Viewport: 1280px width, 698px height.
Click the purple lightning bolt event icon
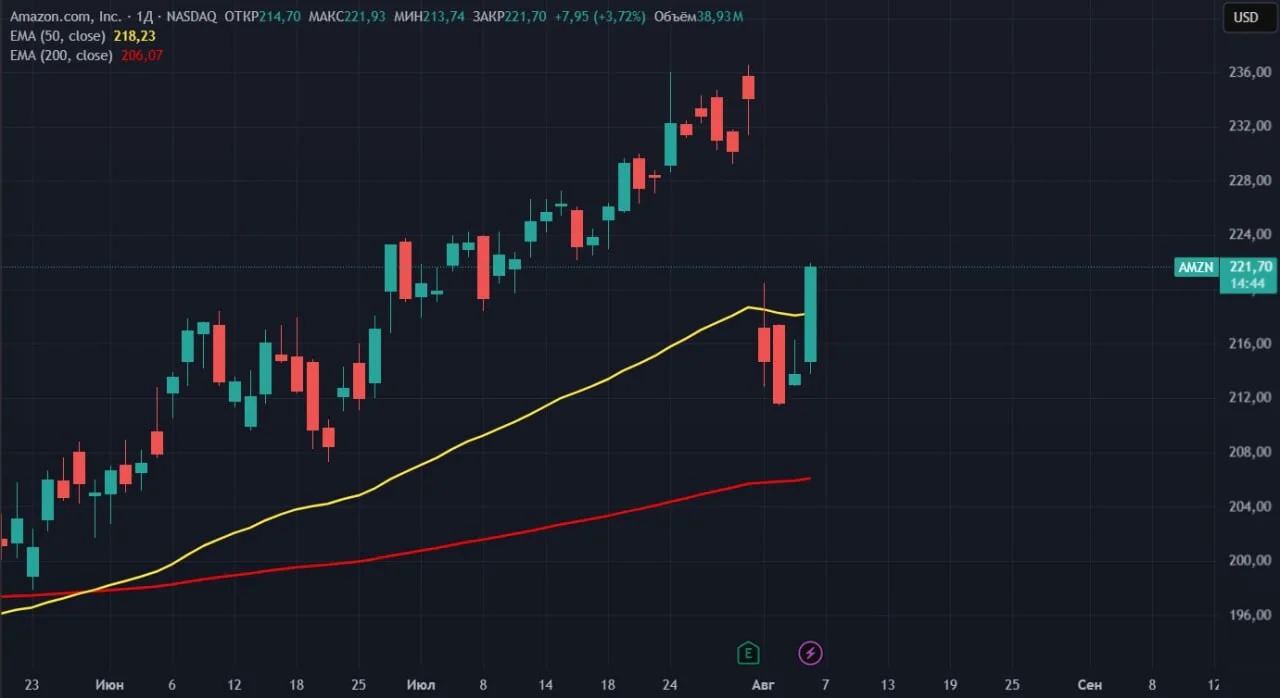(810, 654)
